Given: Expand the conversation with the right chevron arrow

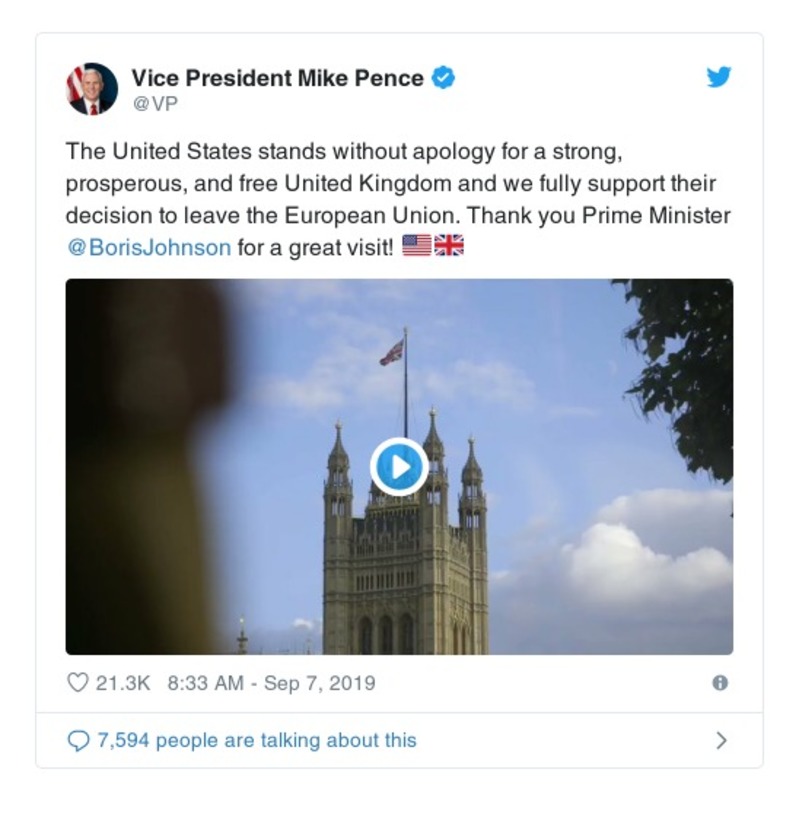Looking at the screenshot, I should (x=723, y=738).
